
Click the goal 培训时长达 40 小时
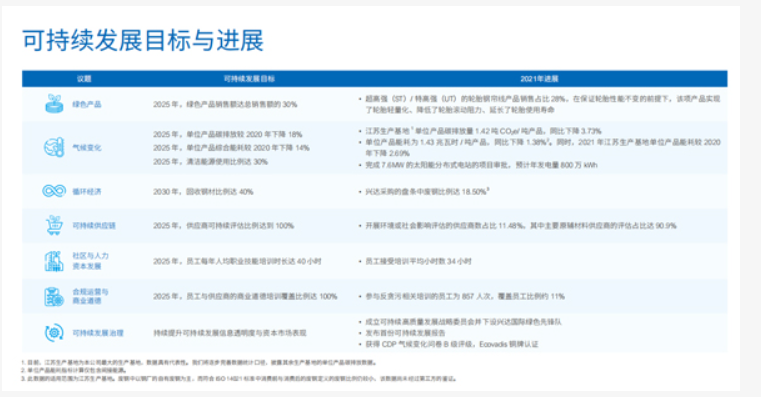237,261
